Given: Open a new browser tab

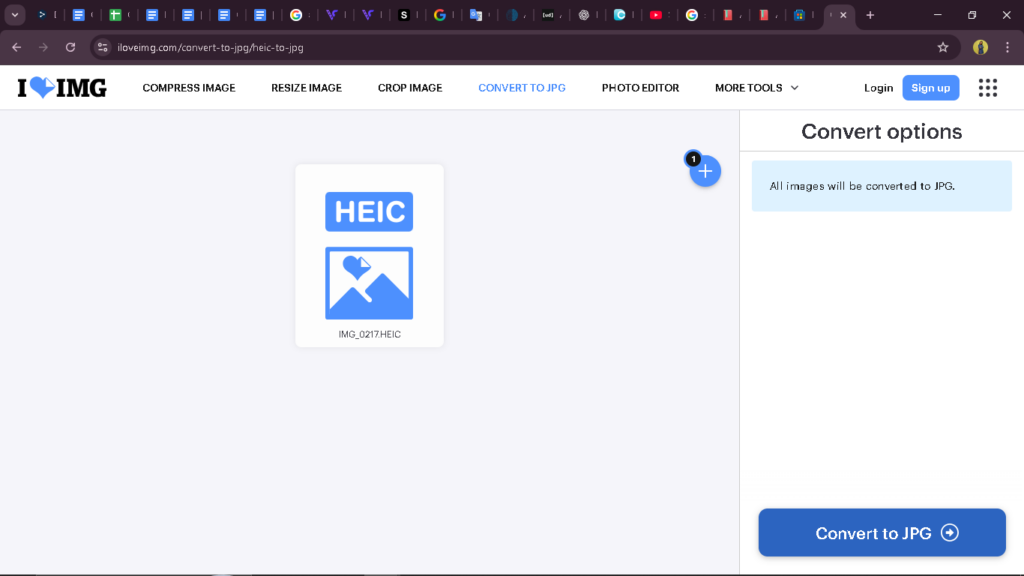Looking at the screenshot, I should point(870,15).
